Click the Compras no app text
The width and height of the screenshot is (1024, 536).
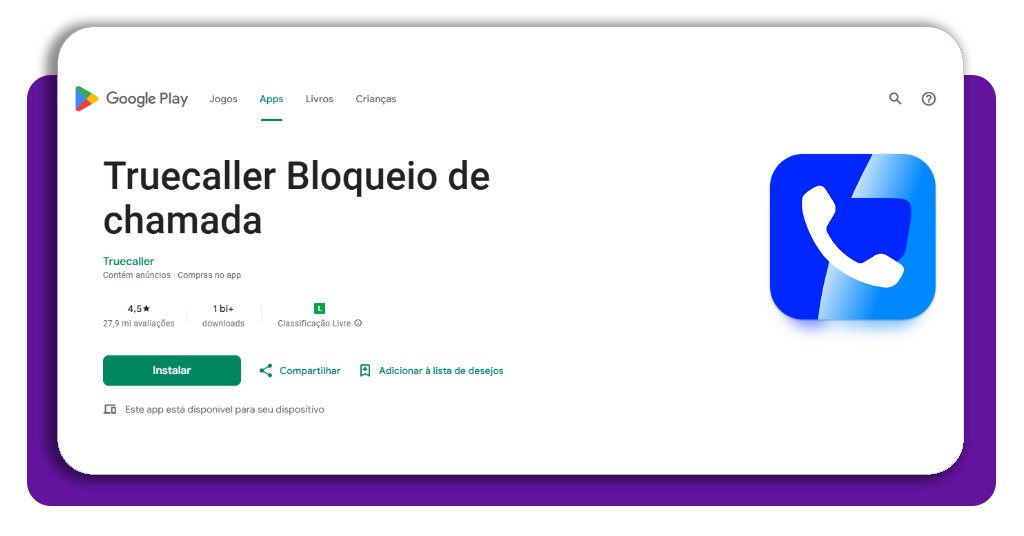(x=209, y=276)
